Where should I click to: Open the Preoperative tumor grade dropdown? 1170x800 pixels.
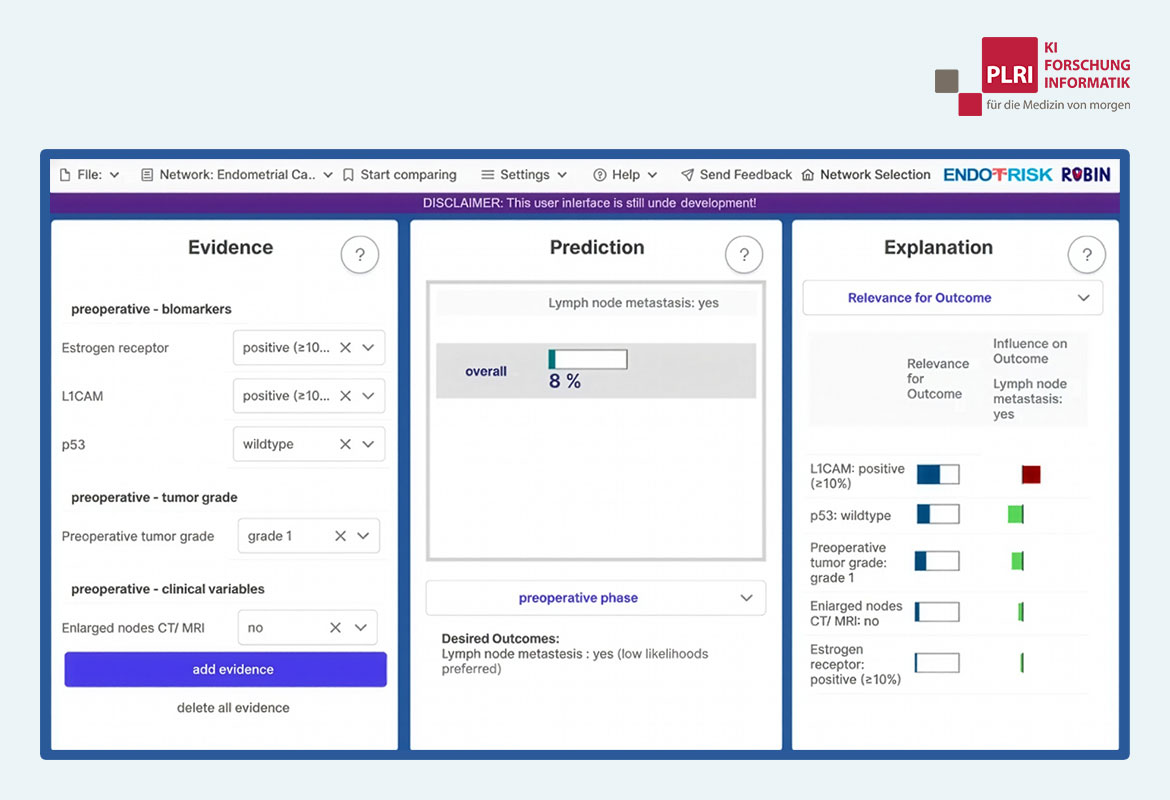click(x=363, y=536)
